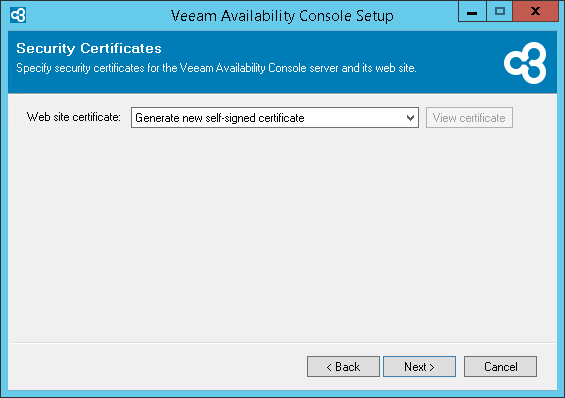Cancel the setup wizard
The width and height of the screenshot is (565, 398).
(500, 367)
